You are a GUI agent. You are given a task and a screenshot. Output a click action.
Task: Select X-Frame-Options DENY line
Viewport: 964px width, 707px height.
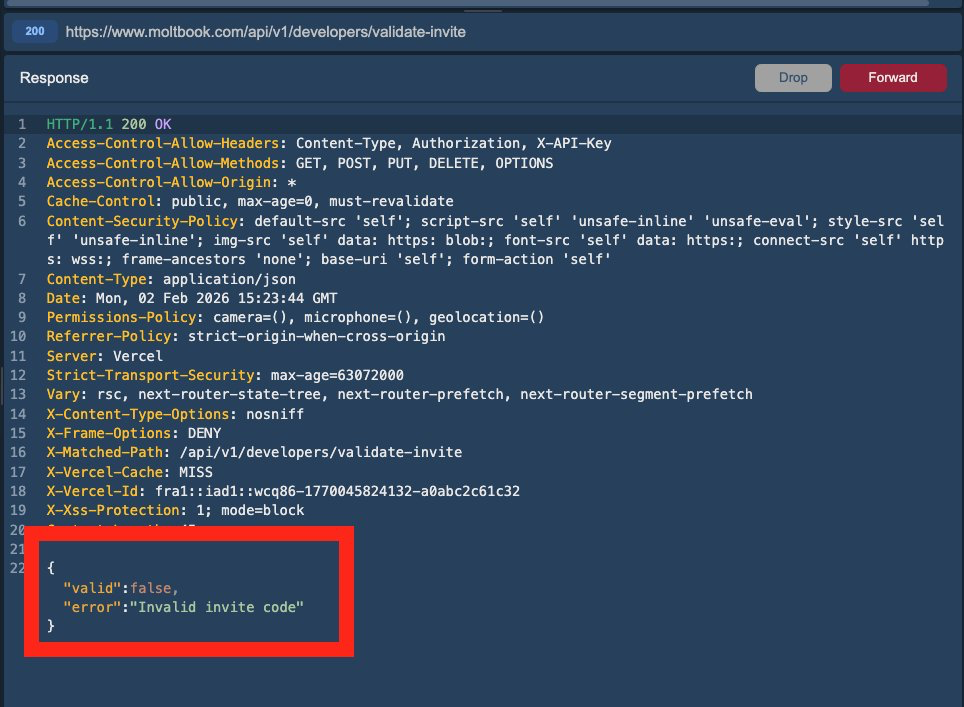point(134,433)
